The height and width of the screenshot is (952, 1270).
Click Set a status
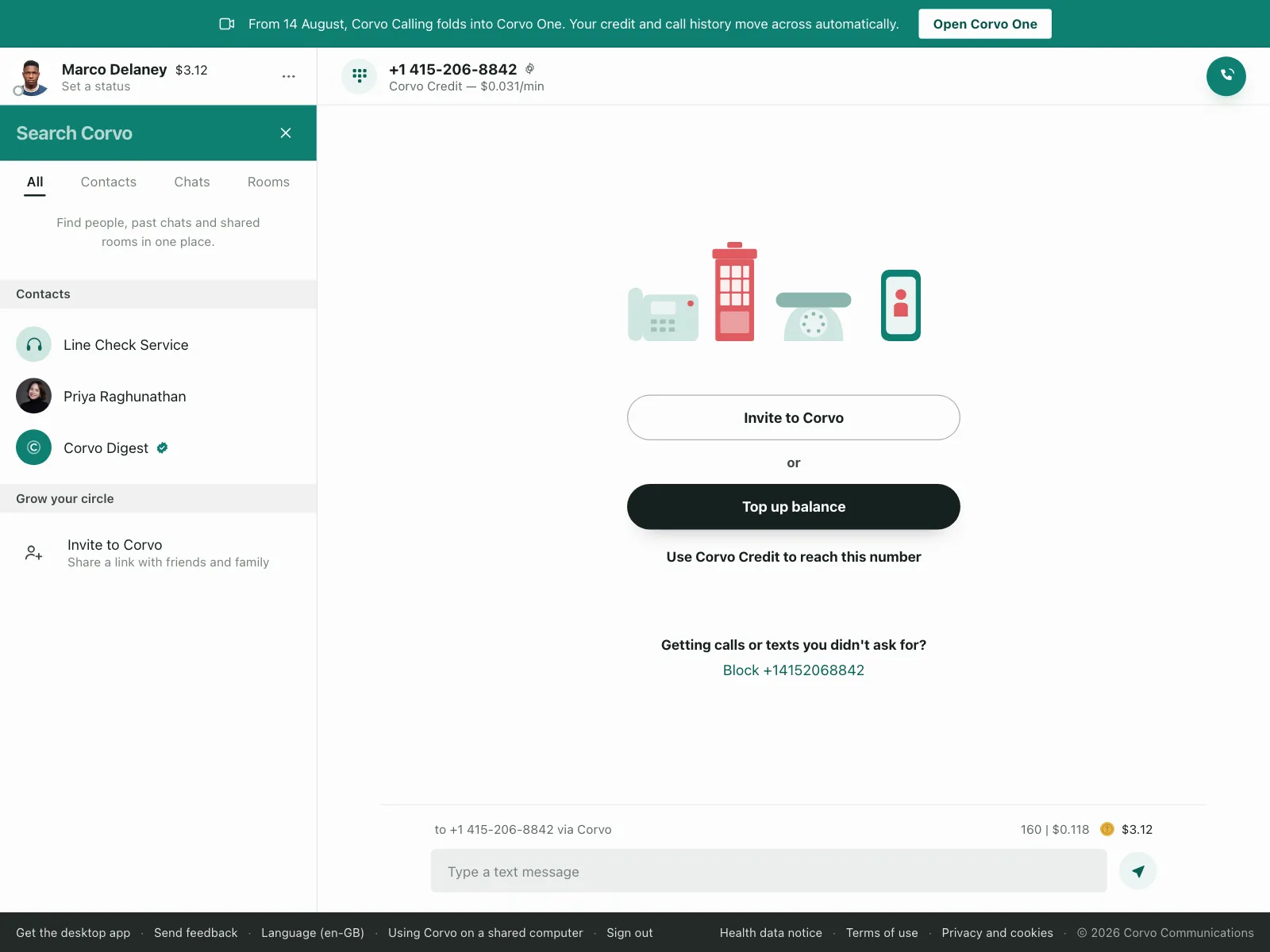(96, 86)
